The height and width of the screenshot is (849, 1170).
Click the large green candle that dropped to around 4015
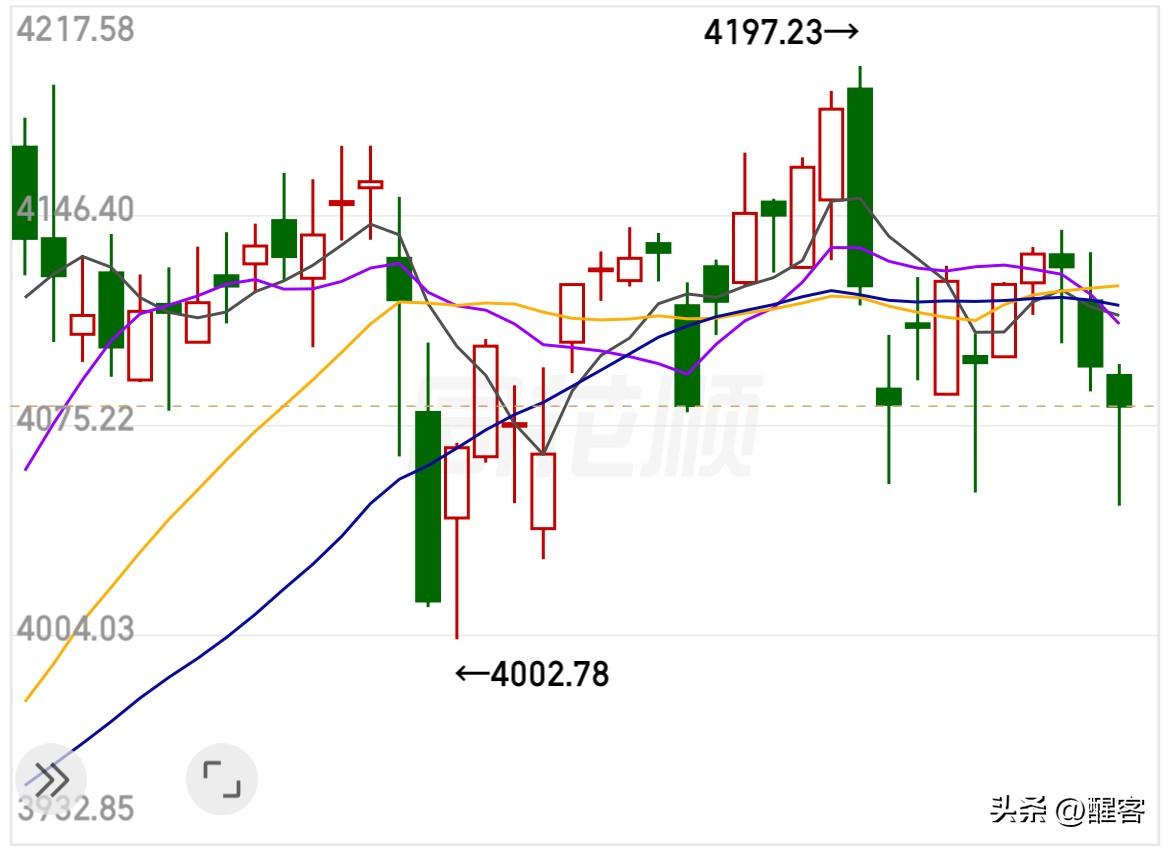pyautogui.click(x=428, y=505)
